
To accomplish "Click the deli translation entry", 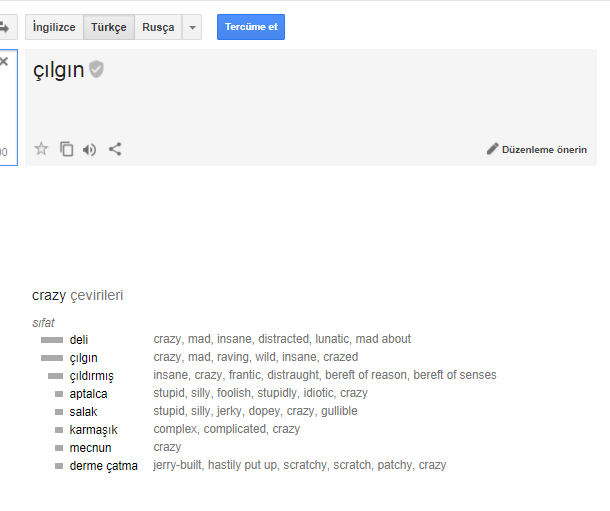I will click(x=79, y=340).
